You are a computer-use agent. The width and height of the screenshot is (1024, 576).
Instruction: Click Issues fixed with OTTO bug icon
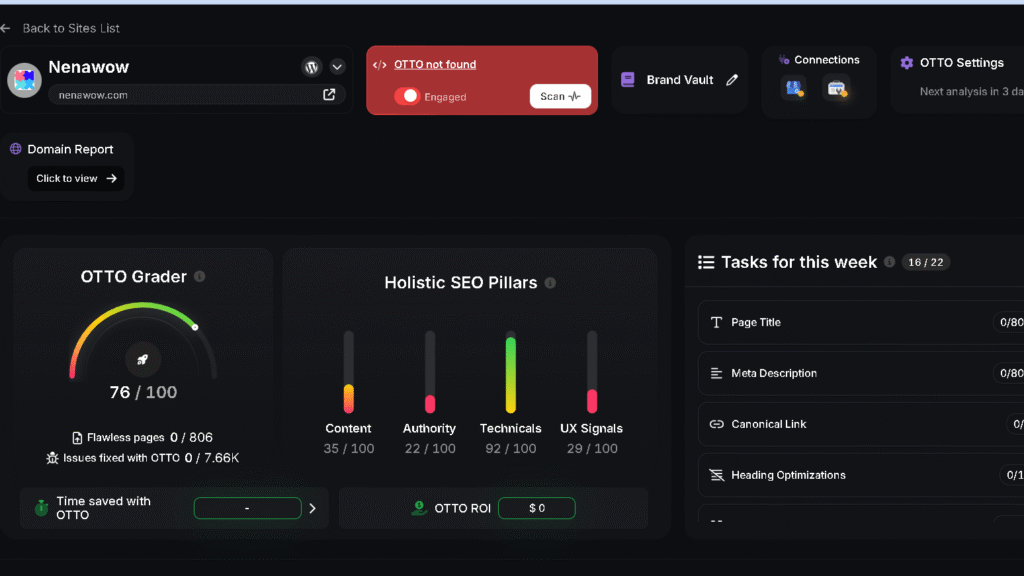point(52,458)
